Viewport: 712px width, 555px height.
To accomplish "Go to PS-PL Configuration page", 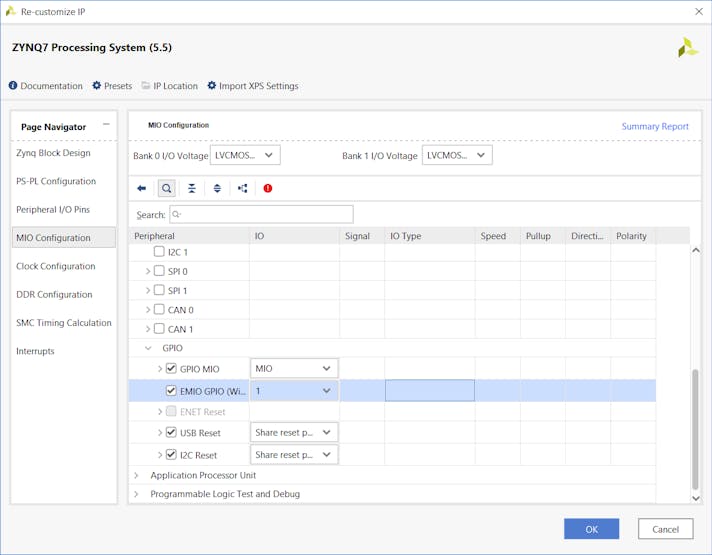I will (x=56, y=181).
